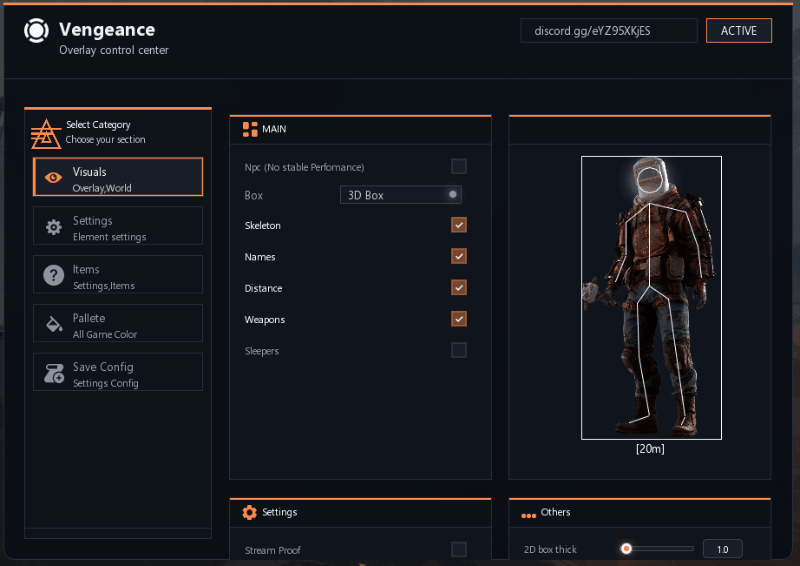Click the eye icon for Visuals
The width and height of the screenshot is (800, 566).
[x=54, y=178]
